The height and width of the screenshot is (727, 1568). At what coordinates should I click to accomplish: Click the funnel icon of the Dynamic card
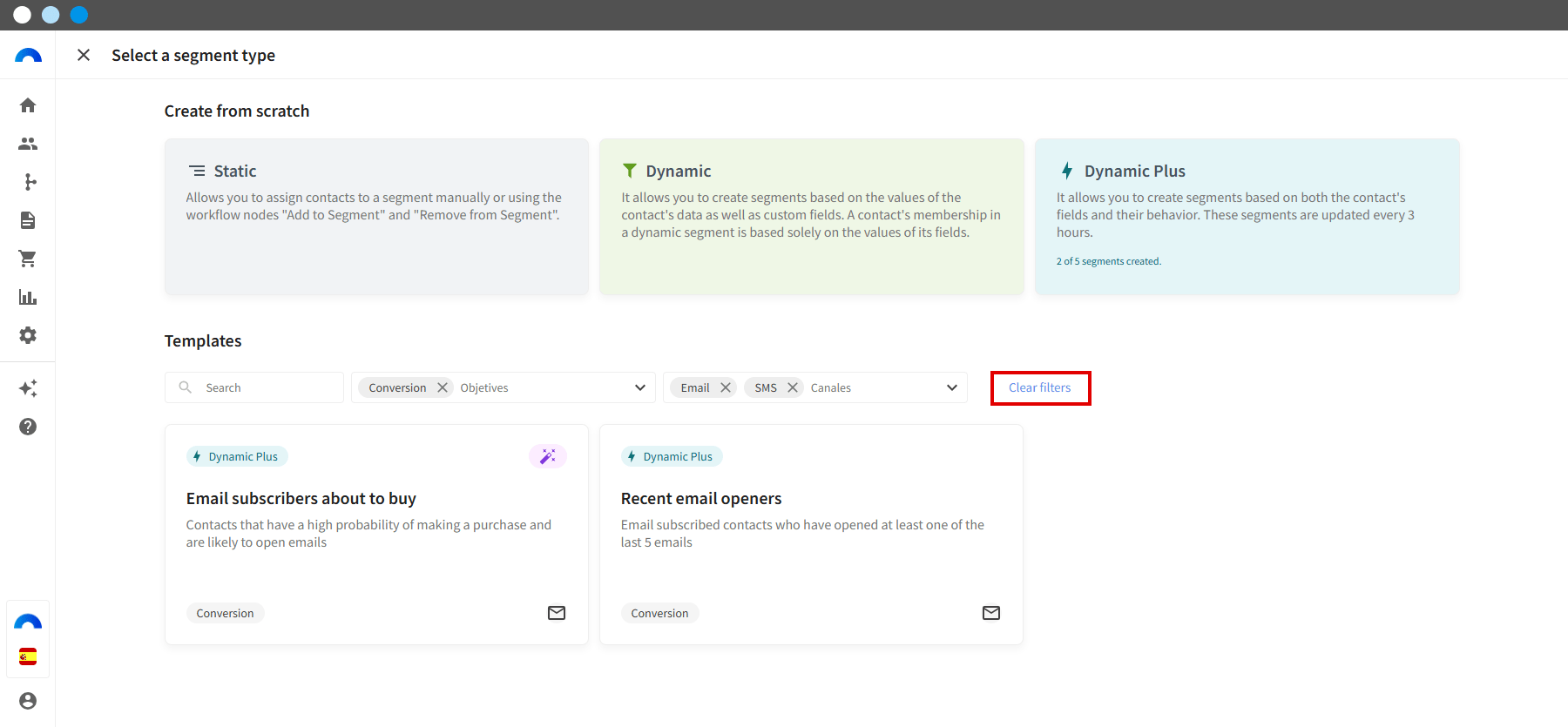point(630,171)
